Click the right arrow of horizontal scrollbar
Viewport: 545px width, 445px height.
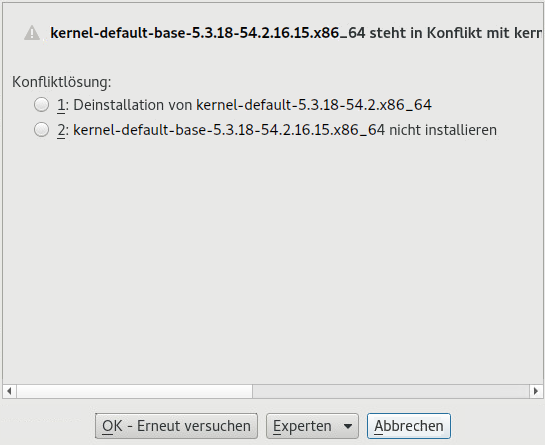click(536, 391)
